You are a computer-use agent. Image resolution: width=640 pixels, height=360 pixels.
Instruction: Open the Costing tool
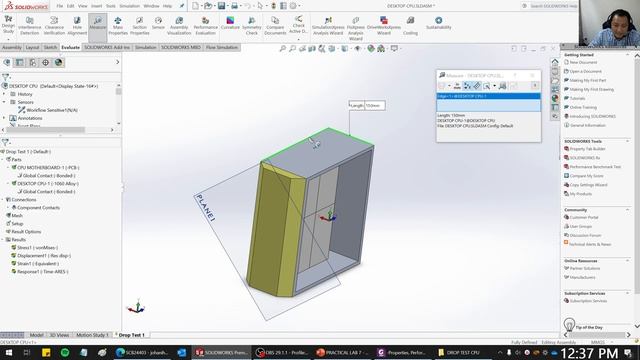[x=410, y=26]
